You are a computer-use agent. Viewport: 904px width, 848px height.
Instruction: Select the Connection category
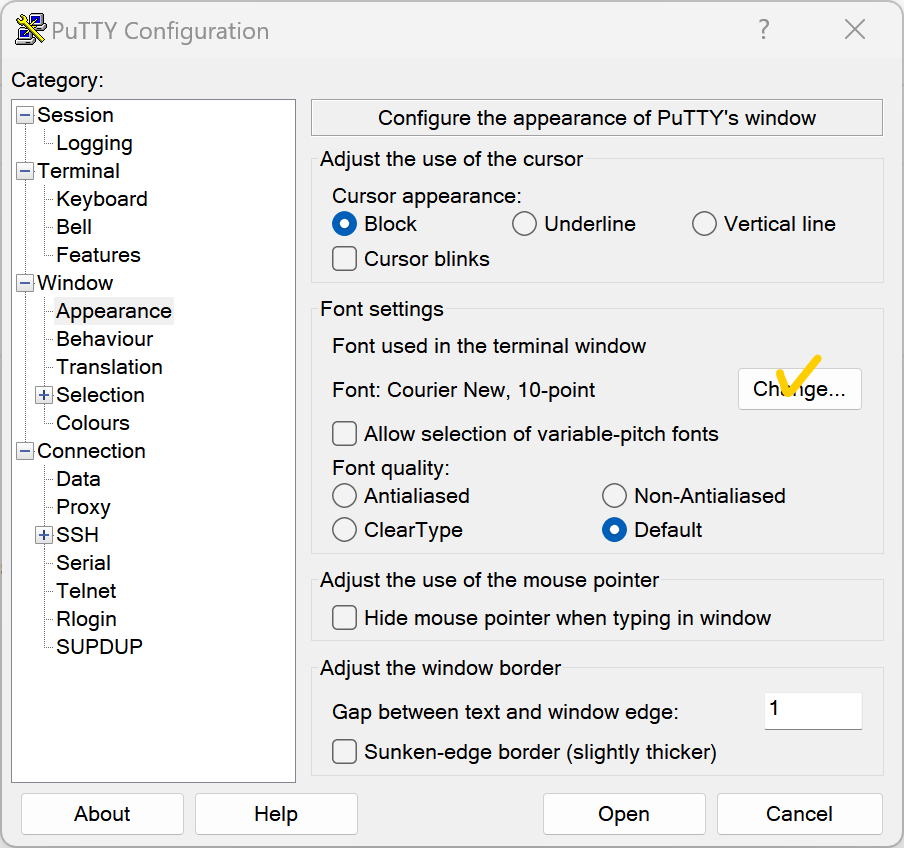(92, 451)
